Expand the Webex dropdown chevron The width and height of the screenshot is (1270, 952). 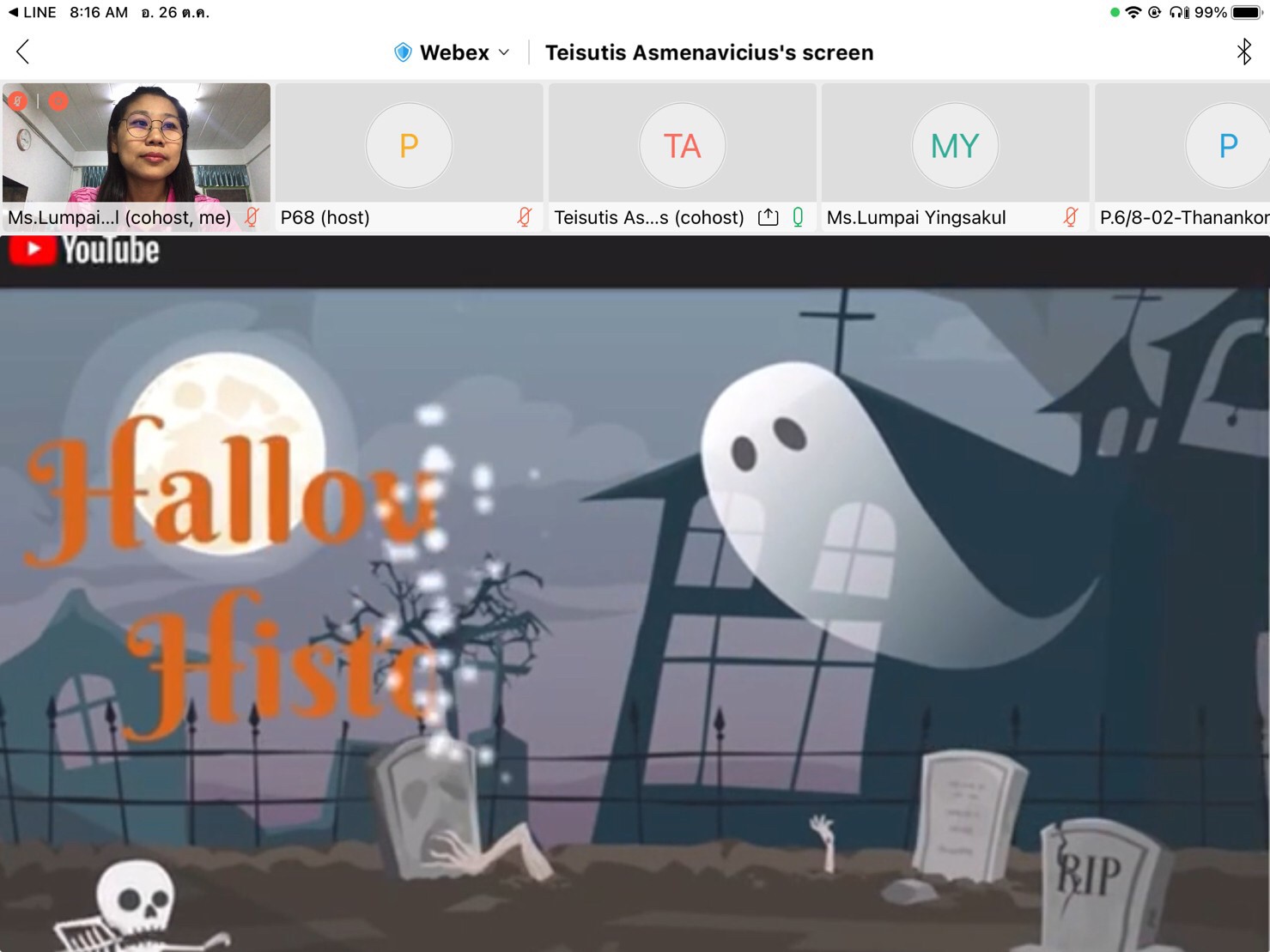coord(504,52)
